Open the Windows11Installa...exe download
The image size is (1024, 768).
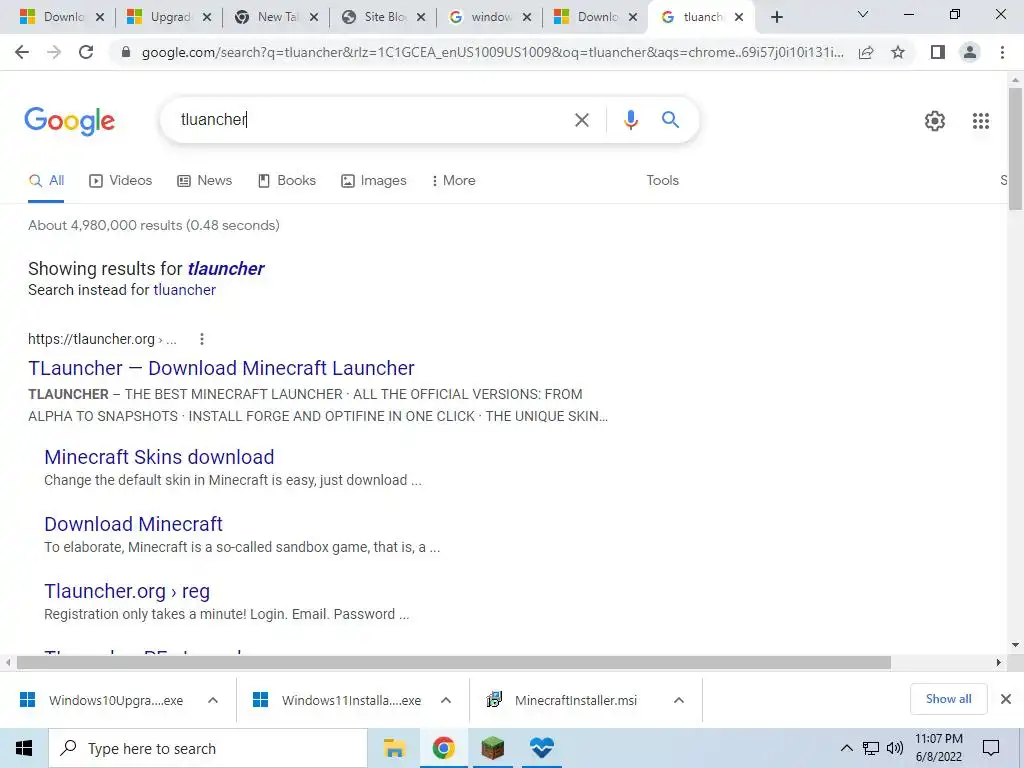click(351, 700)
